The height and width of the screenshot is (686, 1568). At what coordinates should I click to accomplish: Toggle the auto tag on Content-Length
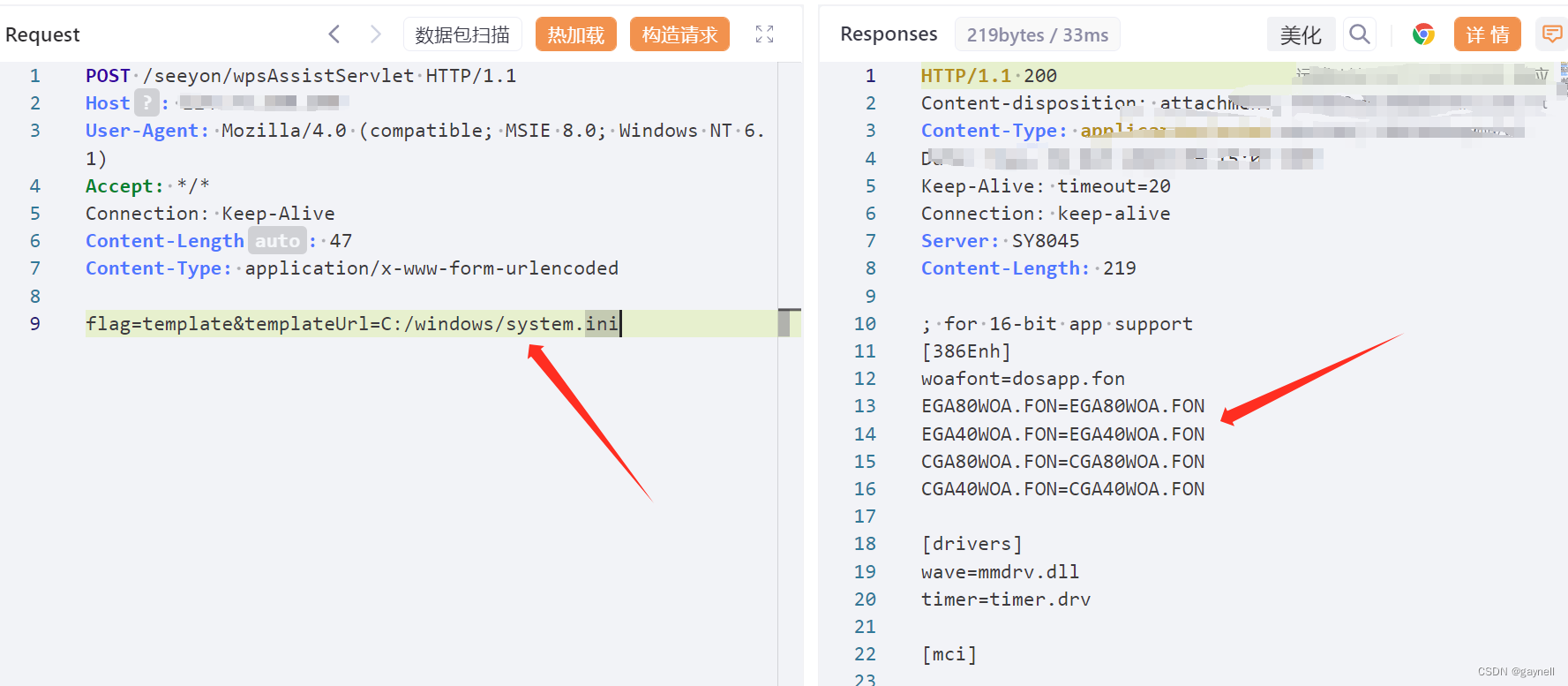point(277,241)
